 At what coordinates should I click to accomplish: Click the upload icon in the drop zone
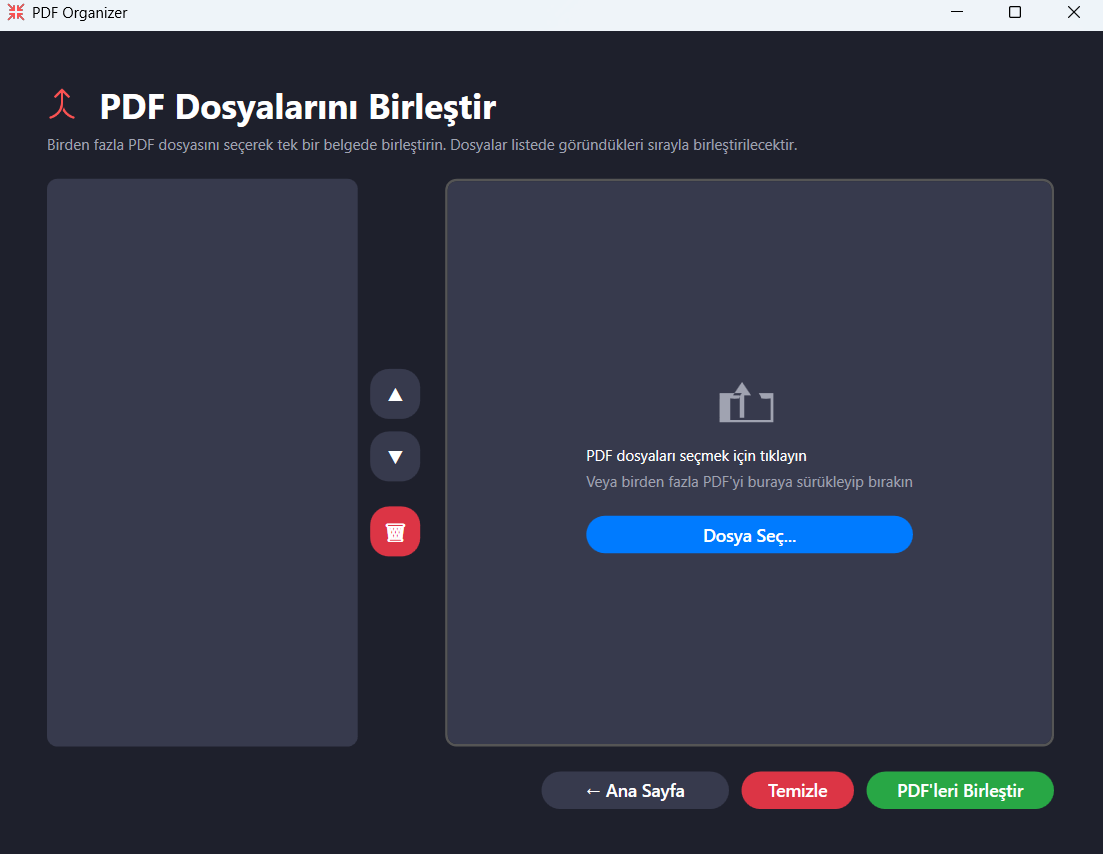[748, 403]
